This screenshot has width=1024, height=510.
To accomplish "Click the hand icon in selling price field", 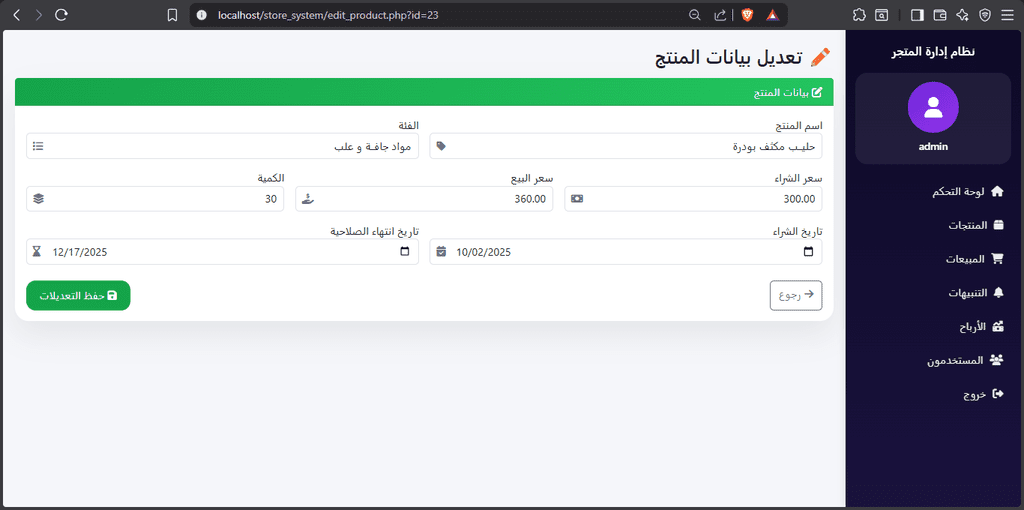I will coord(308,199).
